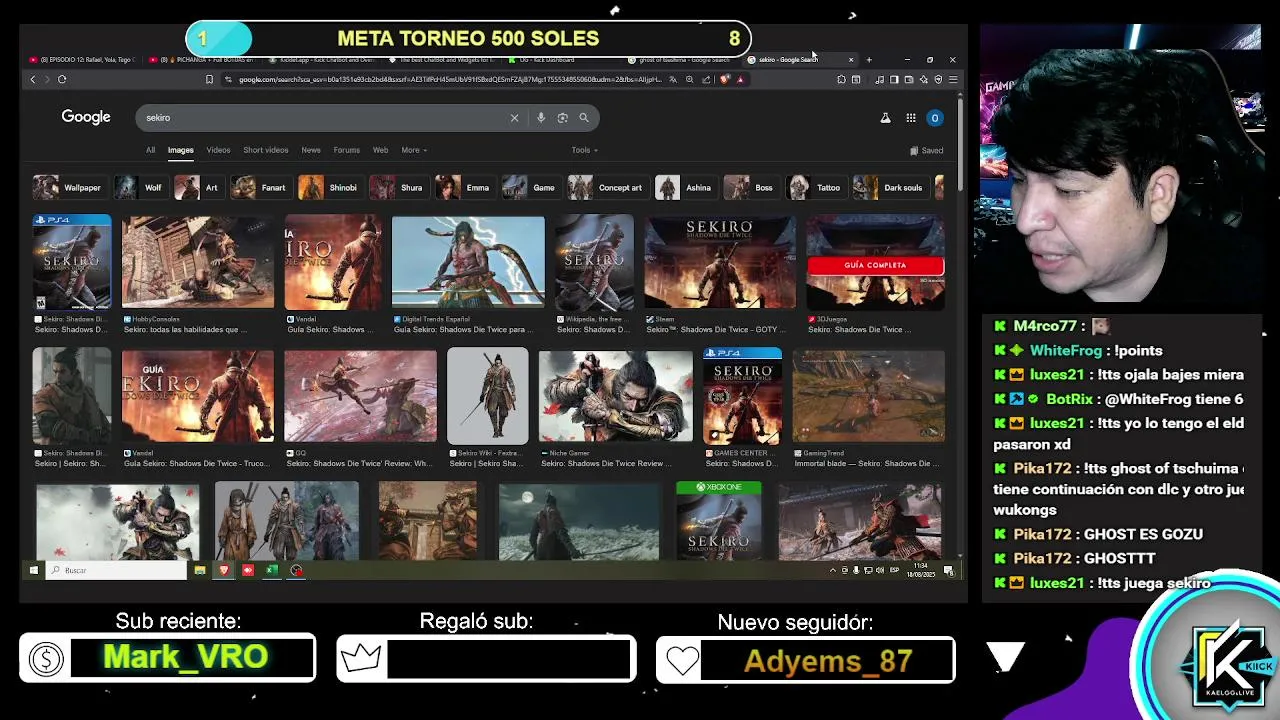Open Google Lens image search
Viewport: 1280px width, 720px height.
click(x=562, y=118)
